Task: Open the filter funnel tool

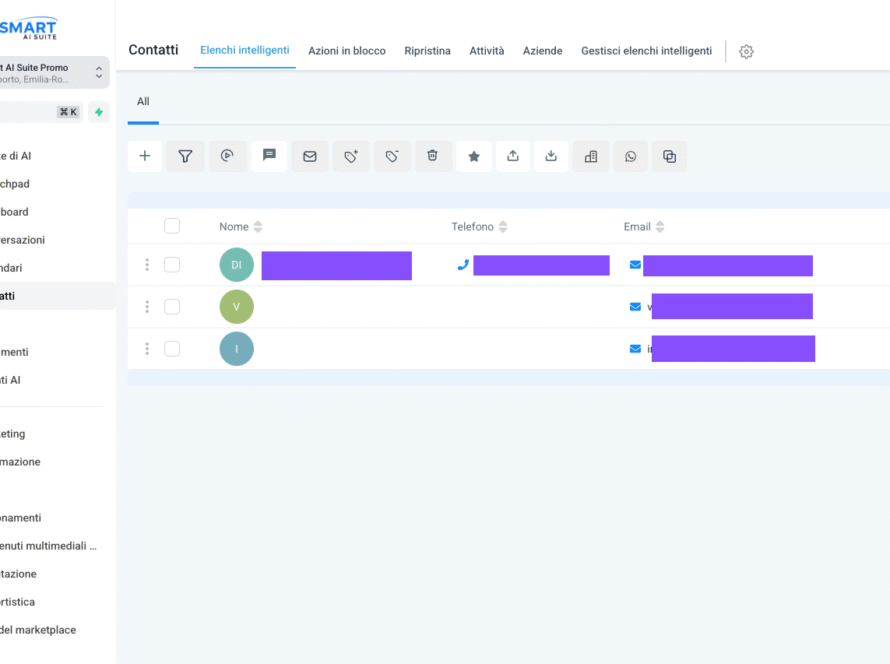Action: pyautogui.click(x=185, y=156)
